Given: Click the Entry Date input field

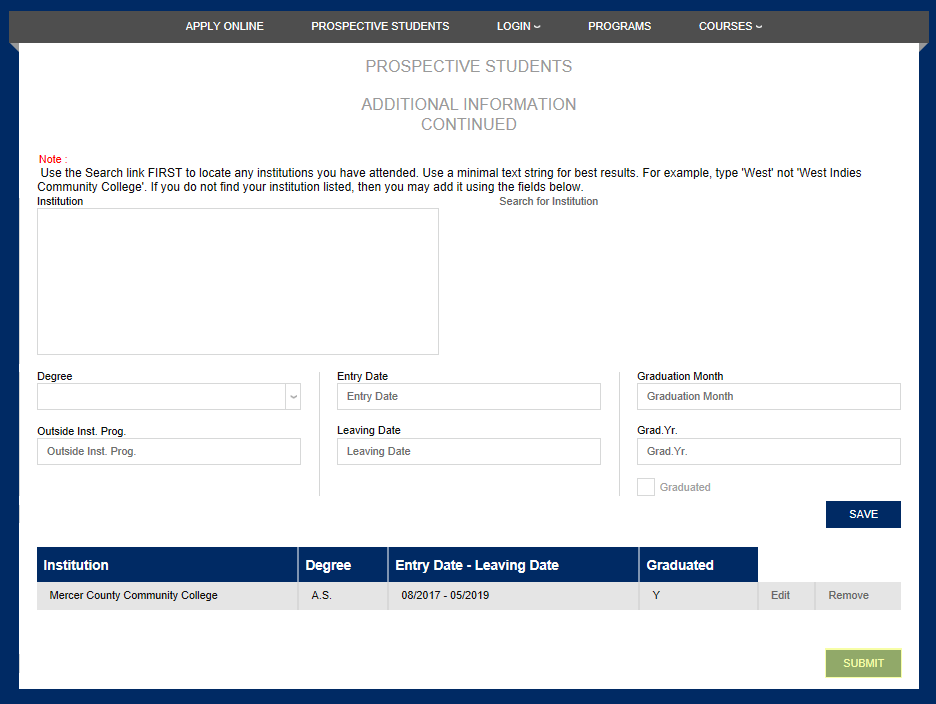Looking at the screenshot, I should pos(468,396).
